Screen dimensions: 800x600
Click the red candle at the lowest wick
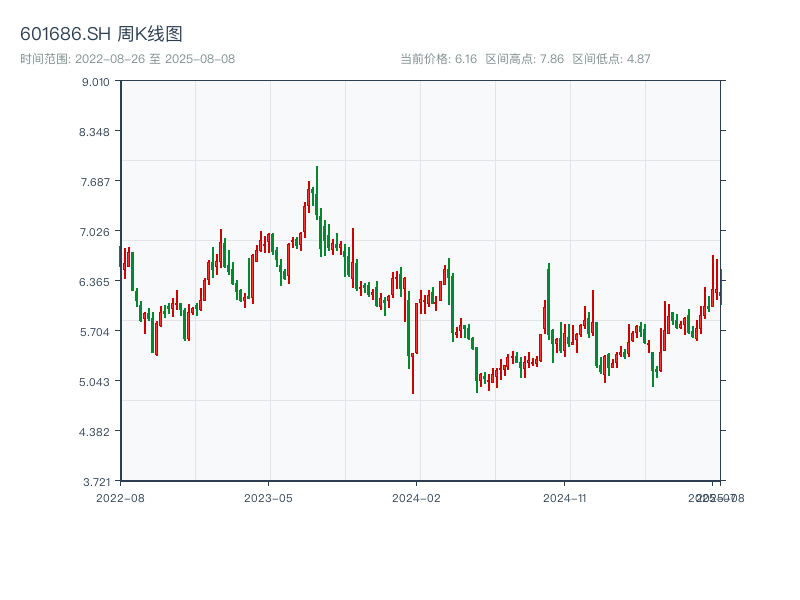click(413, 370)
